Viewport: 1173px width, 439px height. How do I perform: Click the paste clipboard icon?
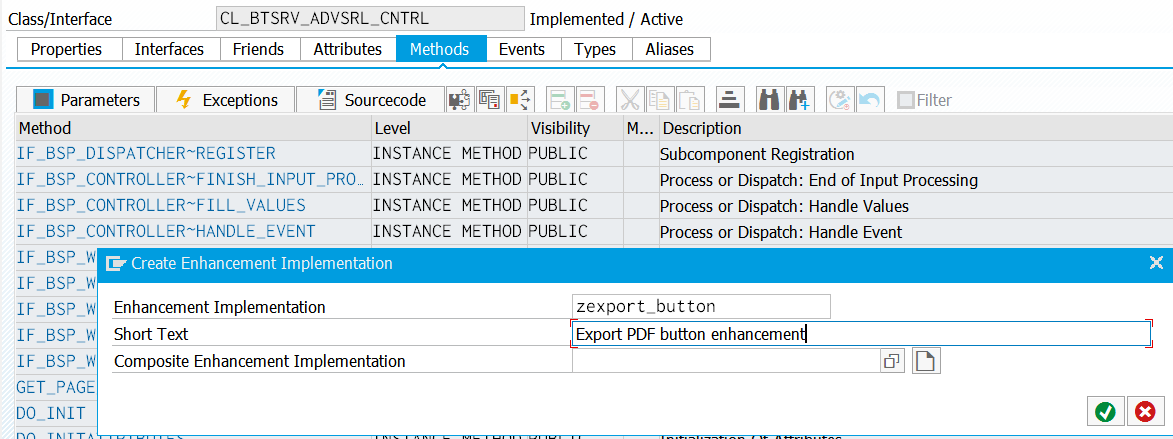pyautogui.click(x=690, y=99)
